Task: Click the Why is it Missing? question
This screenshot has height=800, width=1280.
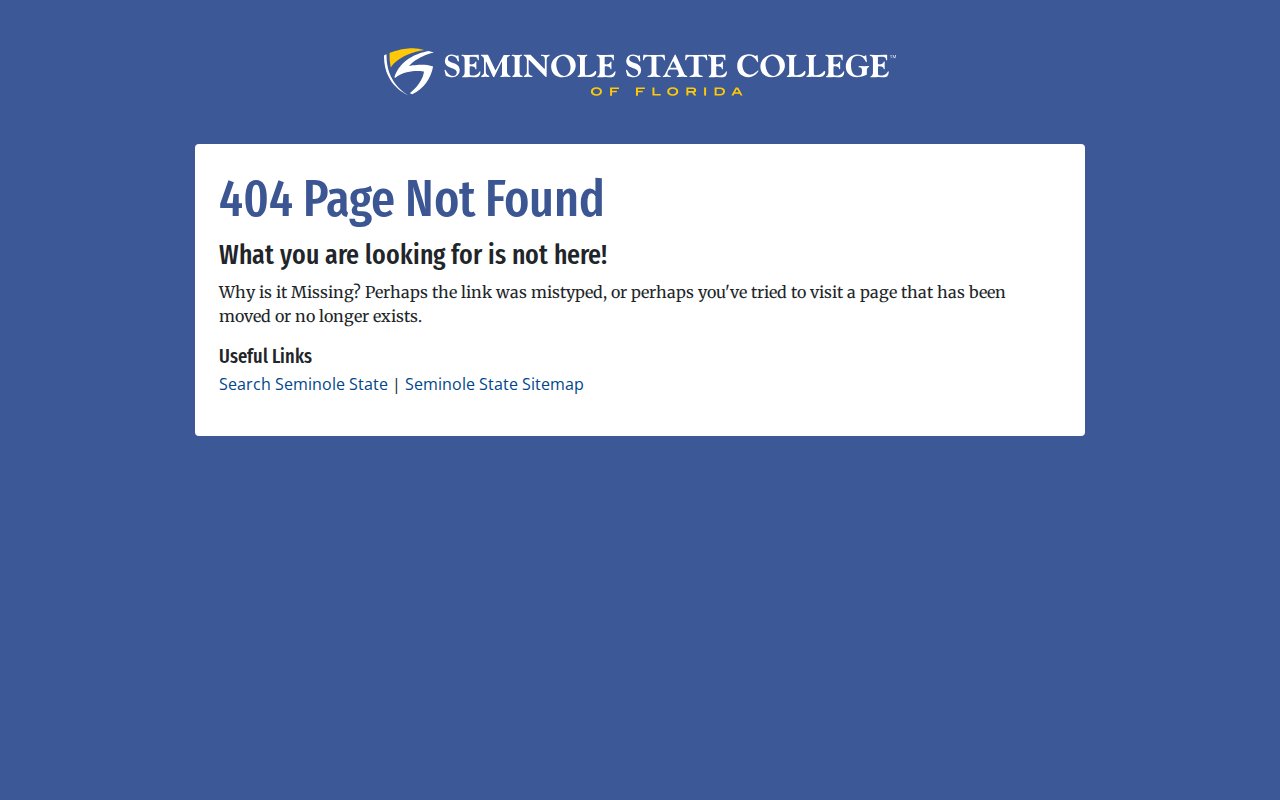Action: click(289, 292)
